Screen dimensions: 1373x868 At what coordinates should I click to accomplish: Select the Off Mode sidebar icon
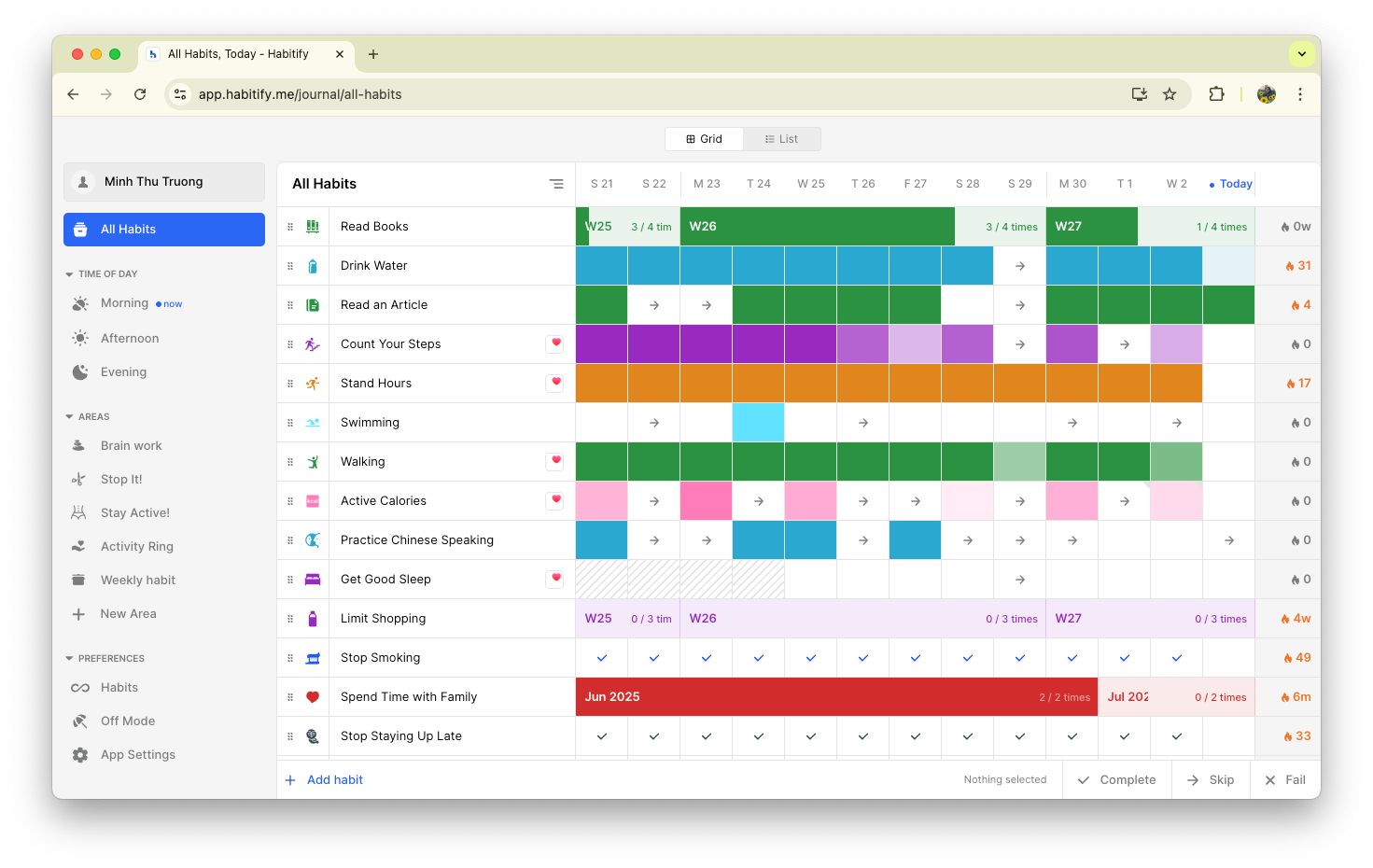point(80,721)
